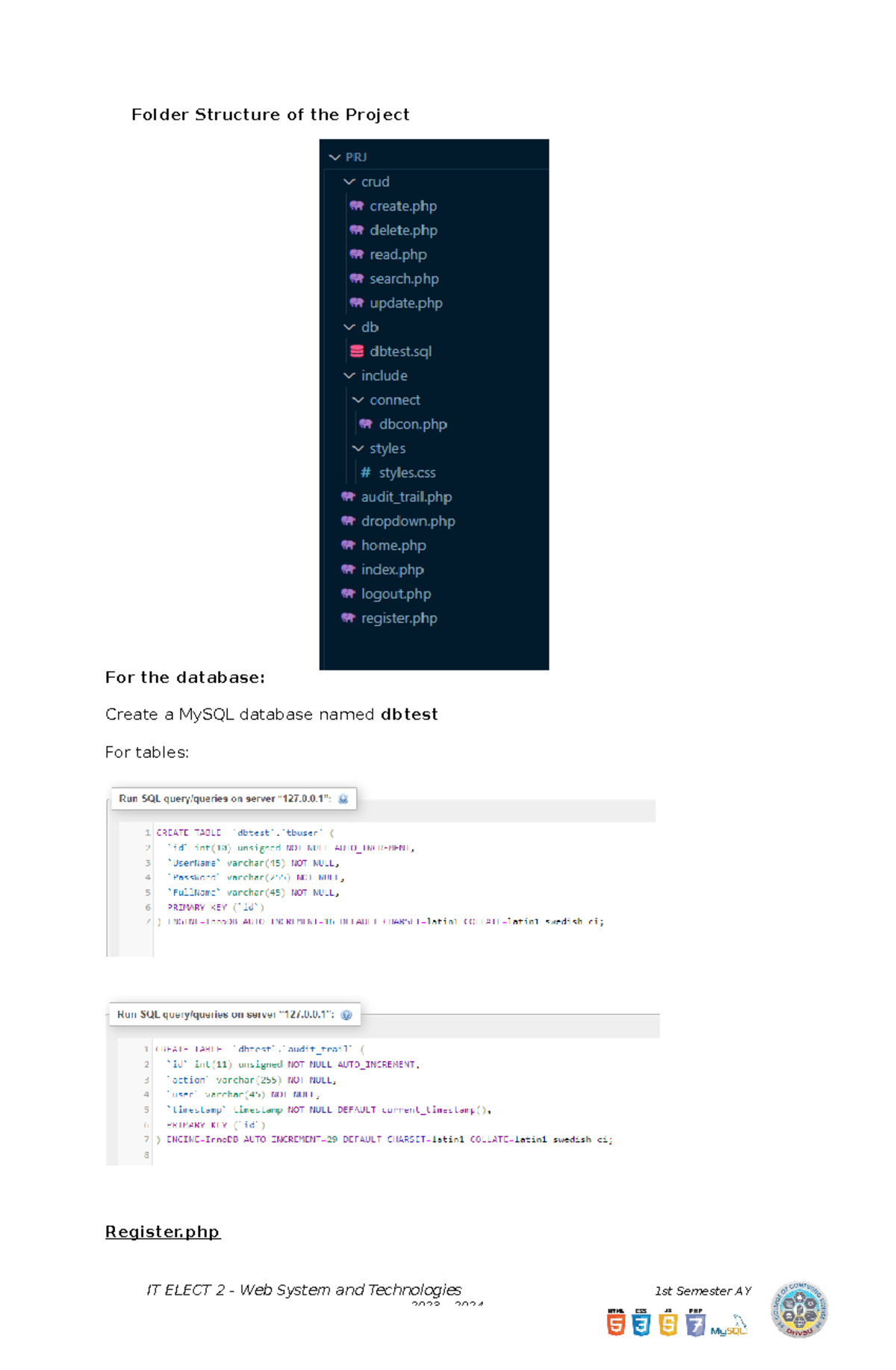Open styles.css in the file tree

[x=407, y=473]
